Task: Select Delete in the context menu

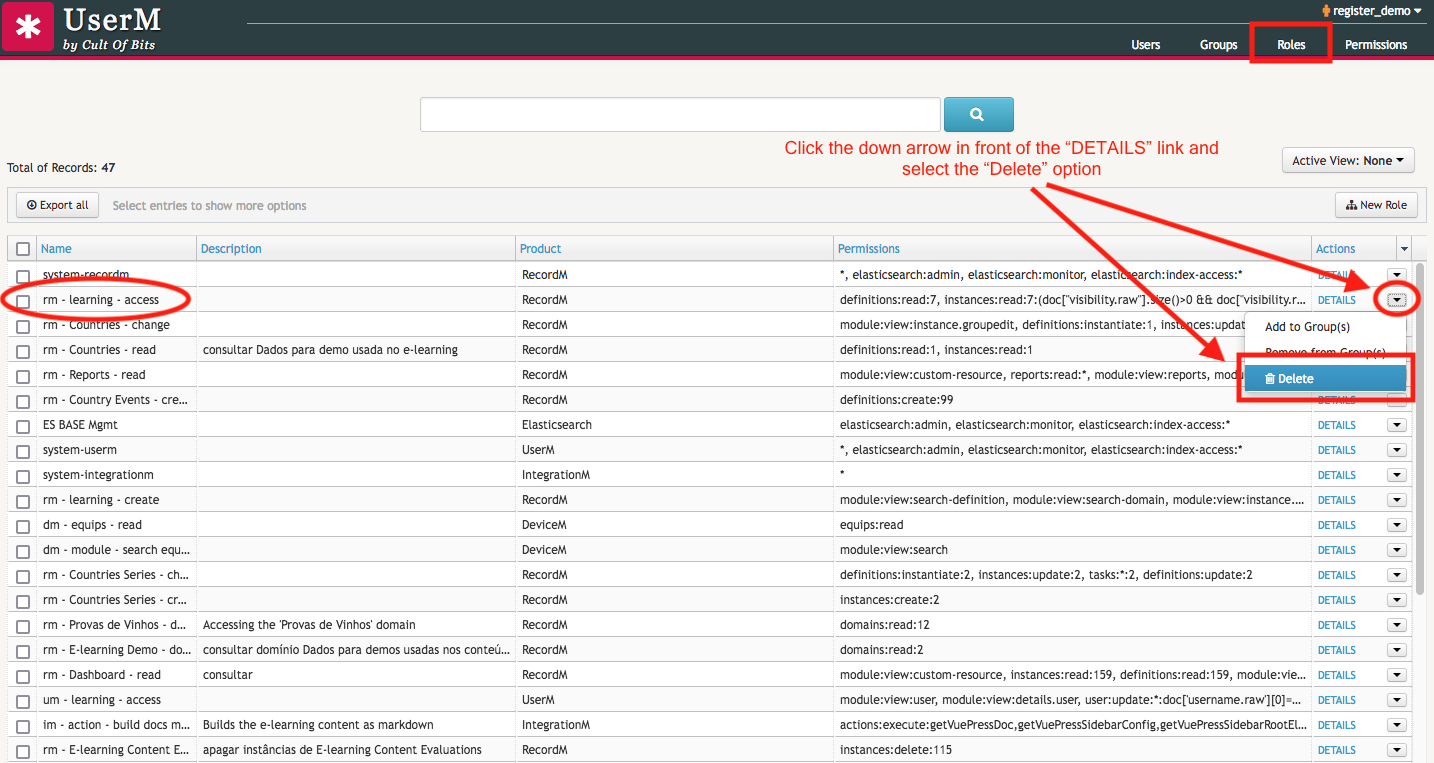Action: 1325,379
